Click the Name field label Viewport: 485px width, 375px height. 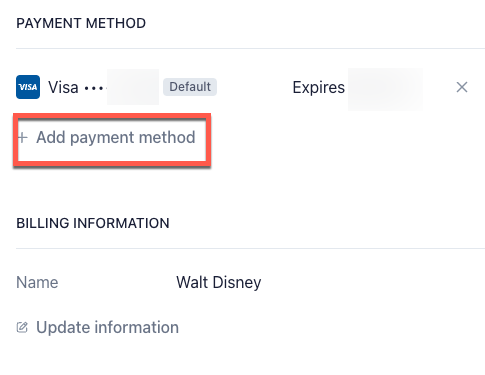[x=37, y=282]
